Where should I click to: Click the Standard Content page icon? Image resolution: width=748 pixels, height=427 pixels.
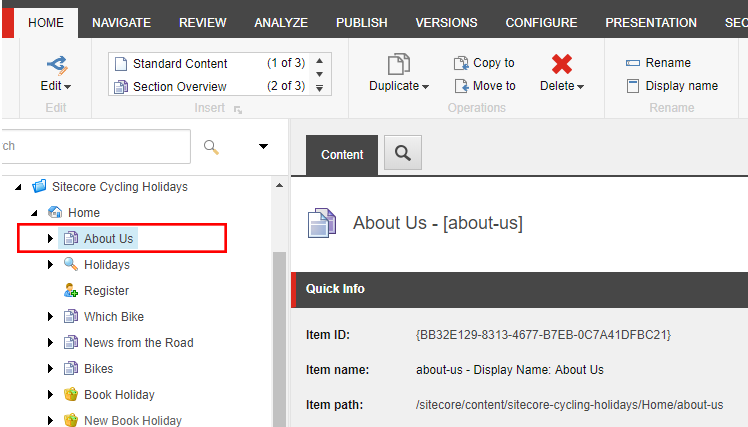[x=121, y=64]
